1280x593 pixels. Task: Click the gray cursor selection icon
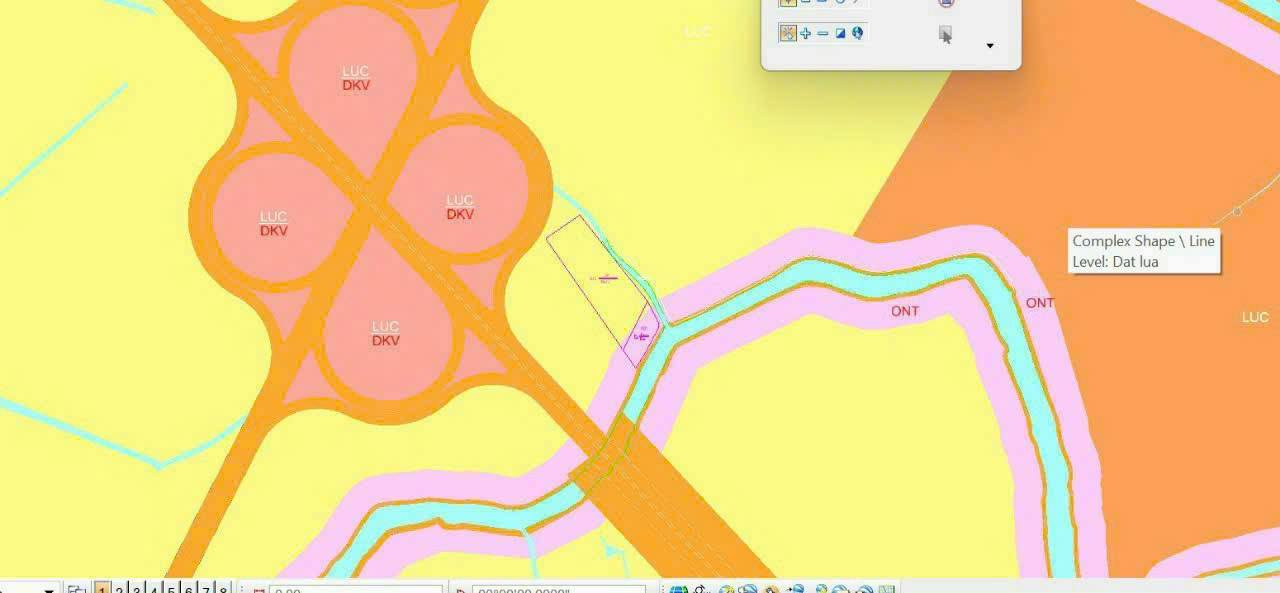[945, 35]
